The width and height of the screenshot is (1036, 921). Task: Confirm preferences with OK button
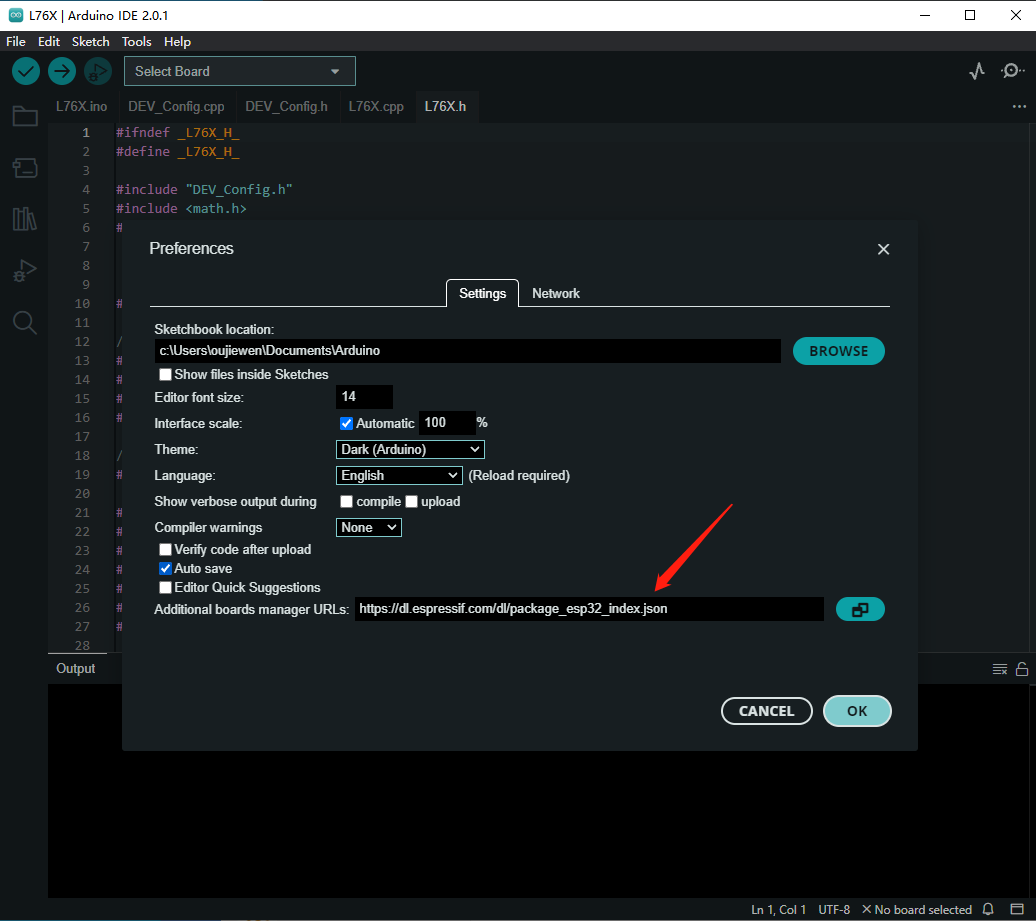(857, 711)
